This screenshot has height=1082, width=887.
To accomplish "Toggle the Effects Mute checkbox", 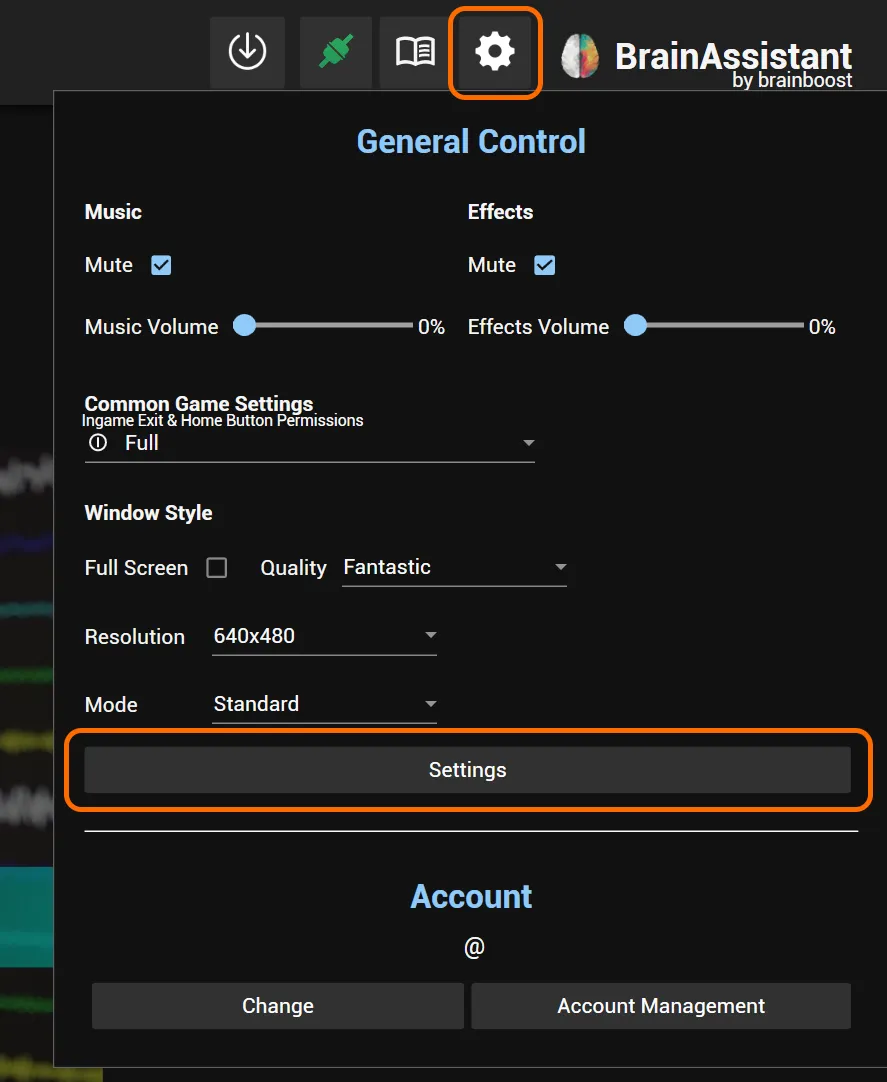I will click(x=545, y=265).
